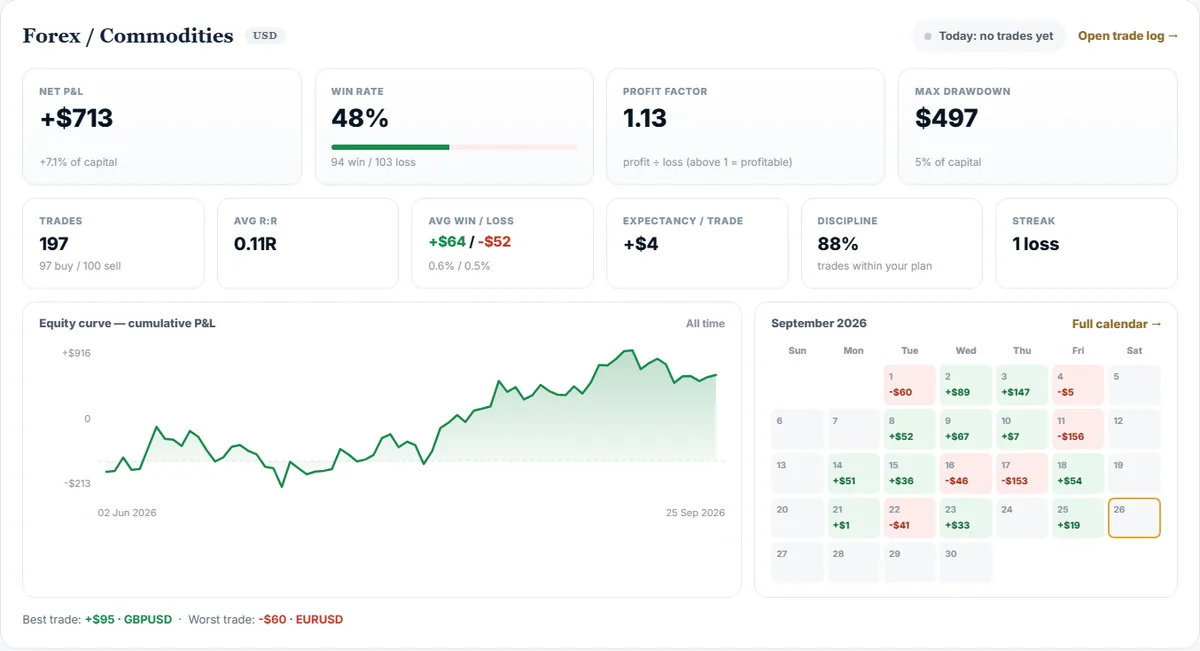Screen dimensions: 1200x651
Task: Select September 9 with +$67 in calendar
Action: (x=966, y=429)
